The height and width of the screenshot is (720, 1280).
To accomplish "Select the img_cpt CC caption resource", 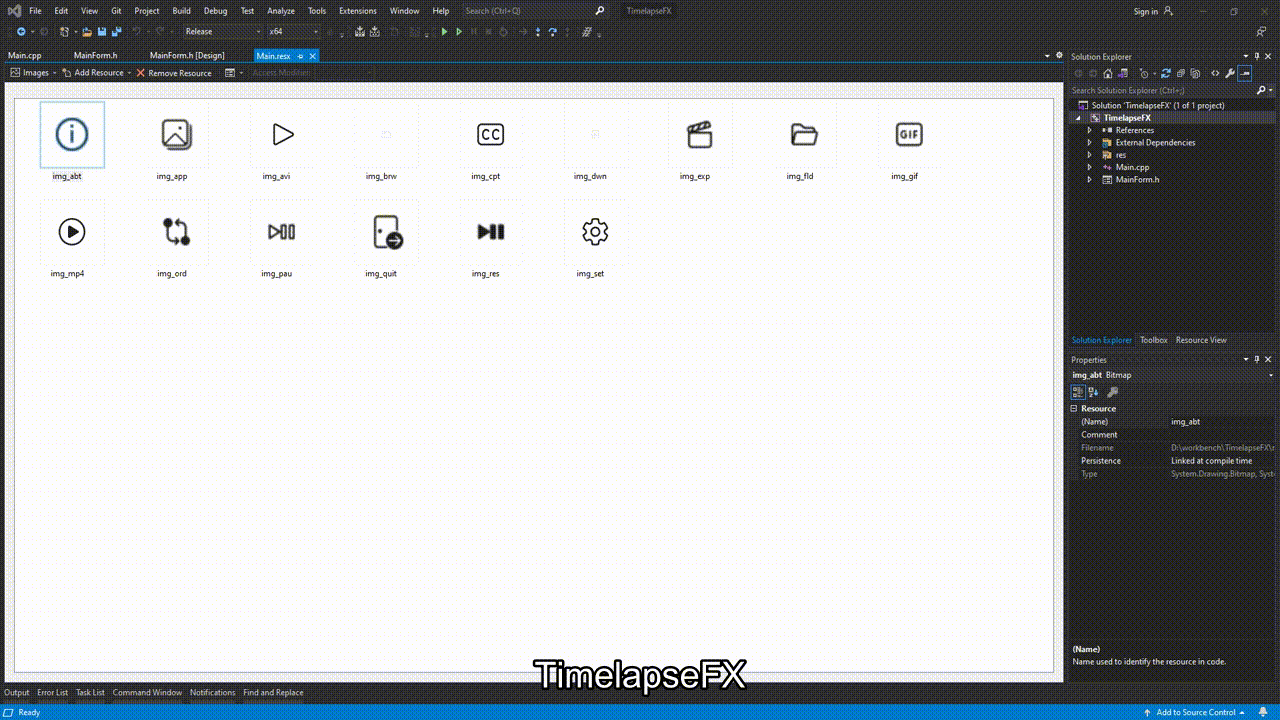I will pyautogui.click(x=490, y=134).
